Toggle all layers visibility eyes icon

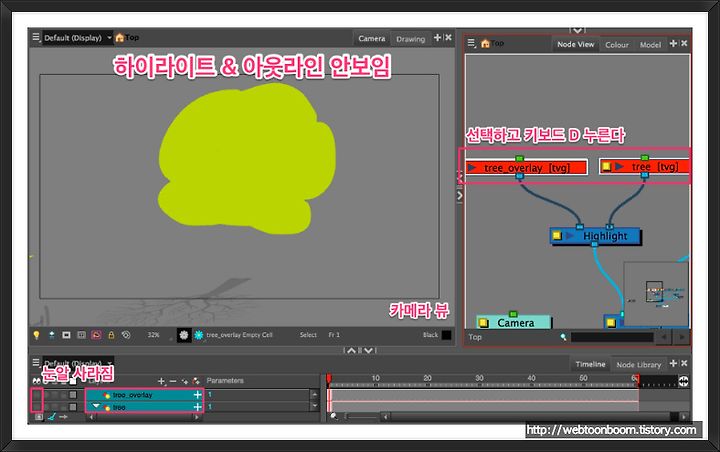tap(36, 381)
